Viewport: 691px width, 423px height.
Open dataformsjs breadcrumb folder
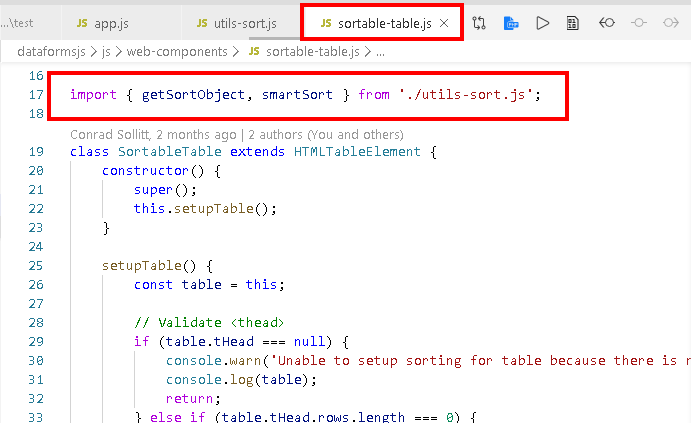click(51, 52)
